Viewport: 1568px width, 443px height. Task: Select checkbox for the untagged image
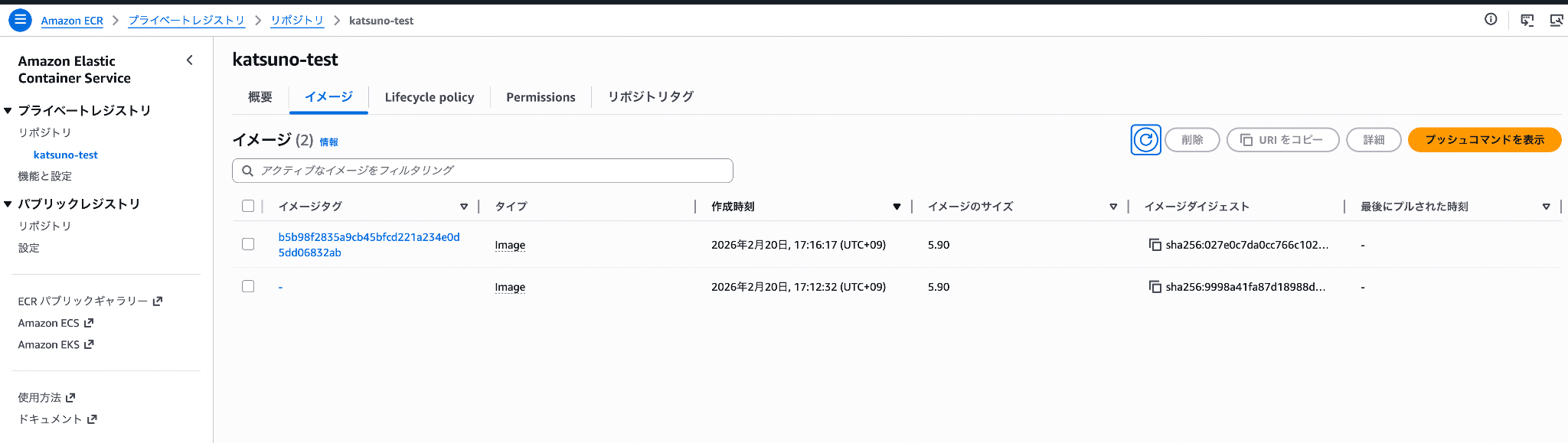[x=248, y=286]
